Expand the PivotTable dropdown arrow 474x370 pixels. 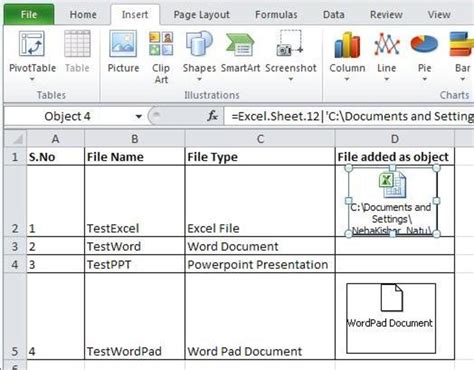point(32,79)
